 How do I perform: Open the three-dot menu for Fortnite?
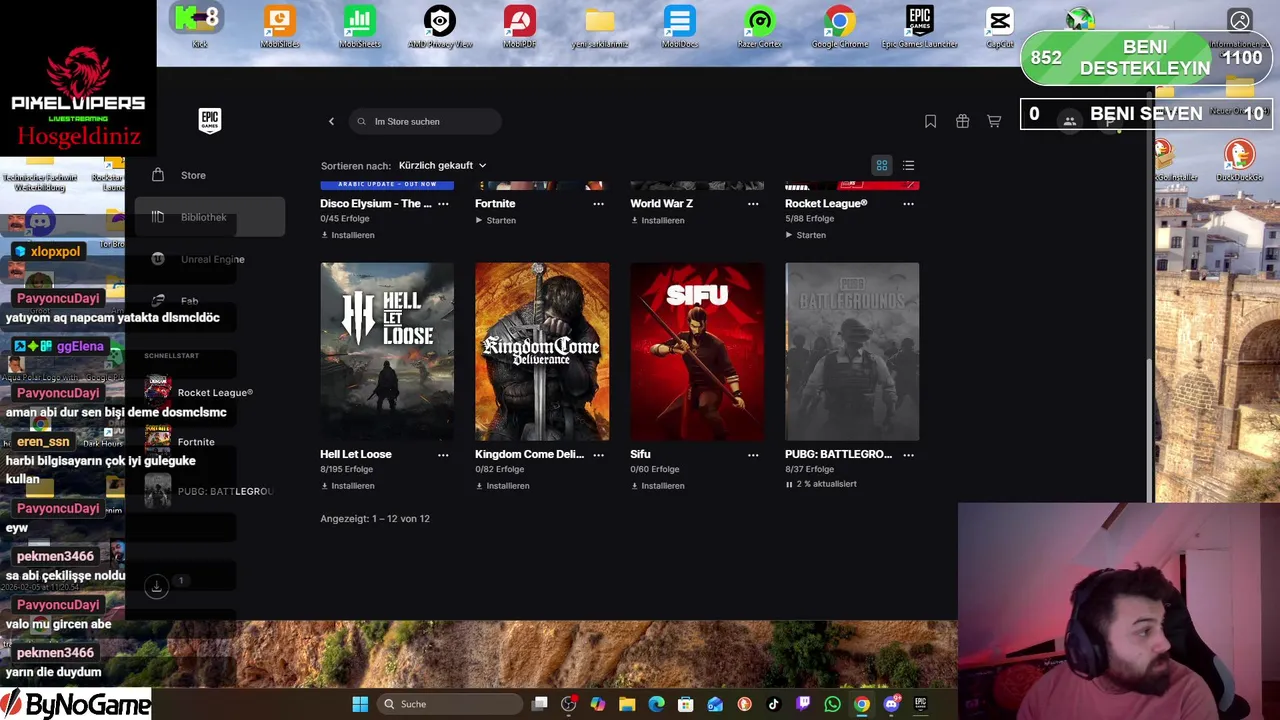598,203
